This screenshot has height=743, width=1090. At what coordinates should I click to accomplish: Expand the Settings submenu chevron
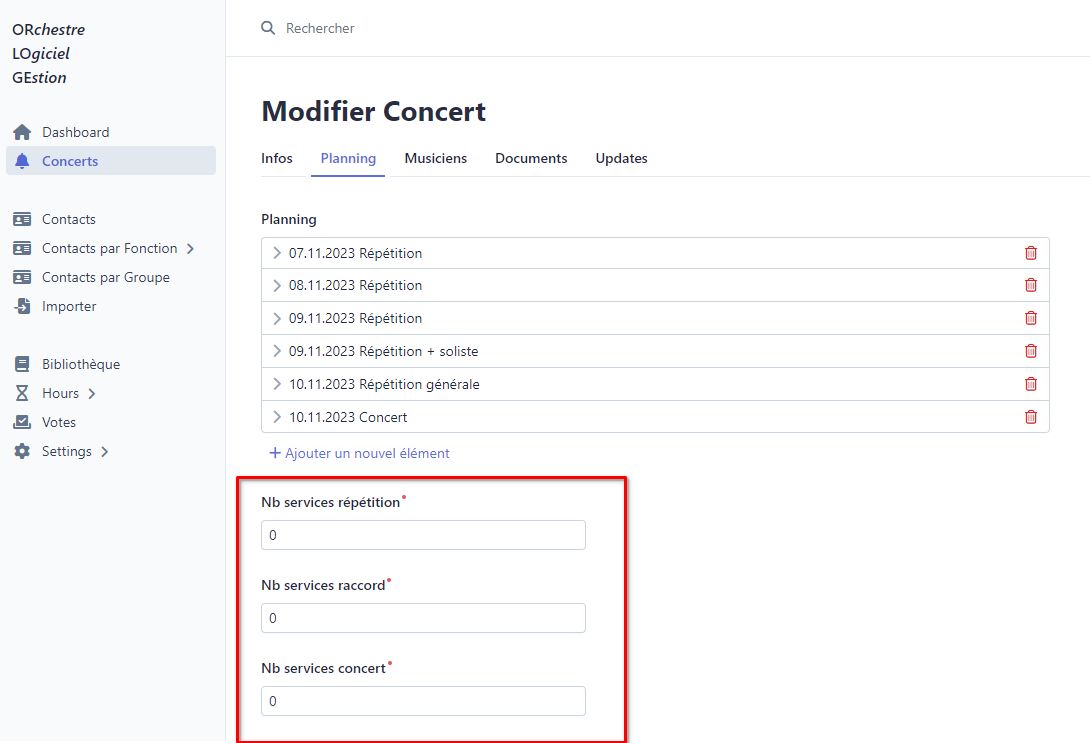(x=104, y=451)
